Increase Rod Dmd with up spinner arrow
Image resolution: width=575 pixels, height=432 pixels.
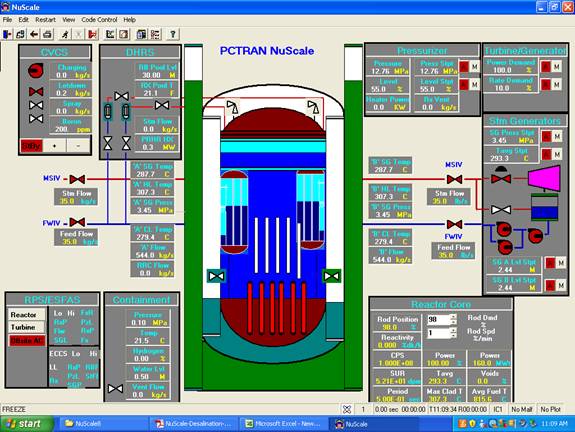coord(454,316)
